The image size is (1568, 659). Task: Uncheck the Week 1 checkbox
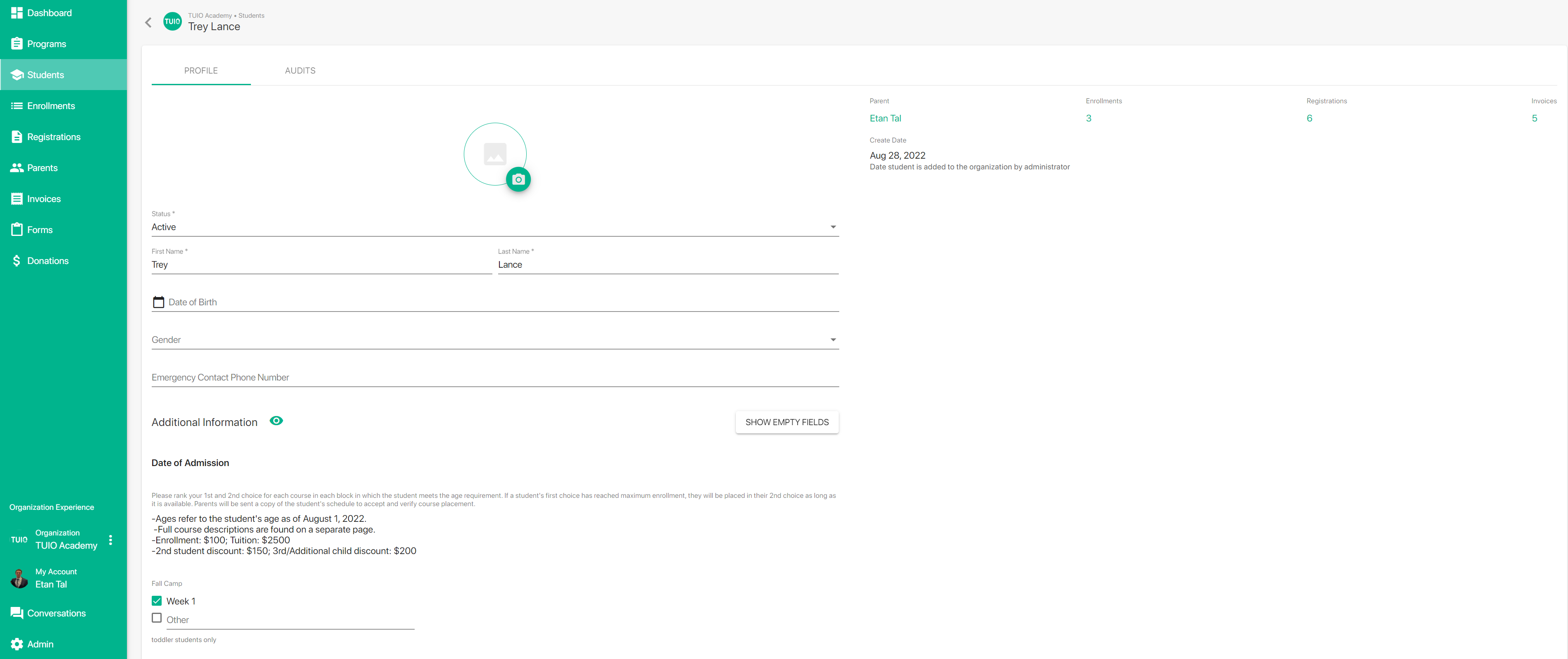tap(156, 601)
